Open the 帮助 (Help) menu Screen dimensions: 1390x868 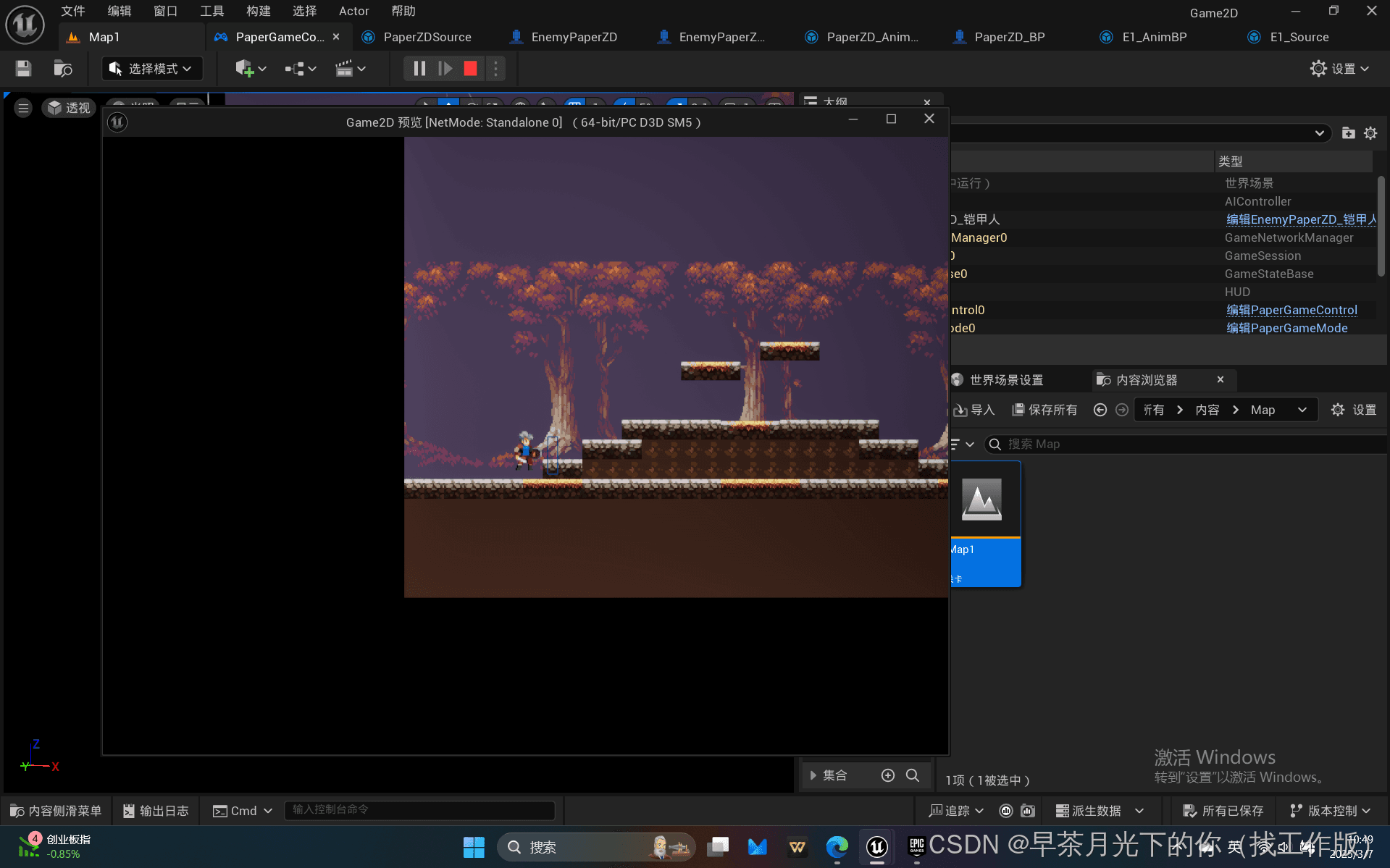click(x=403, y=11)
